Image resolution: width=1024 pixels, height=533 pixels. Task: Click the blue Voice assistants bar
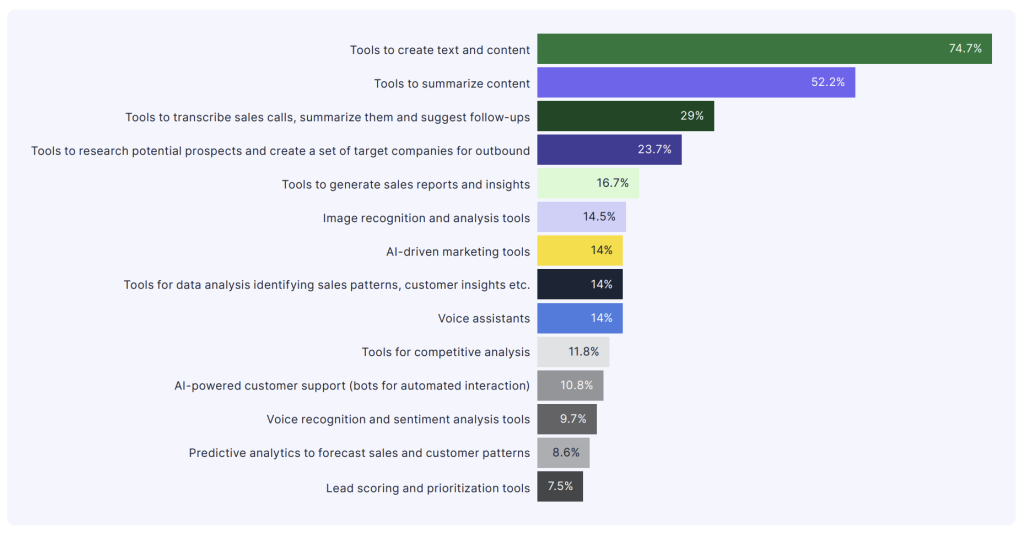click(x=580, y=318)
